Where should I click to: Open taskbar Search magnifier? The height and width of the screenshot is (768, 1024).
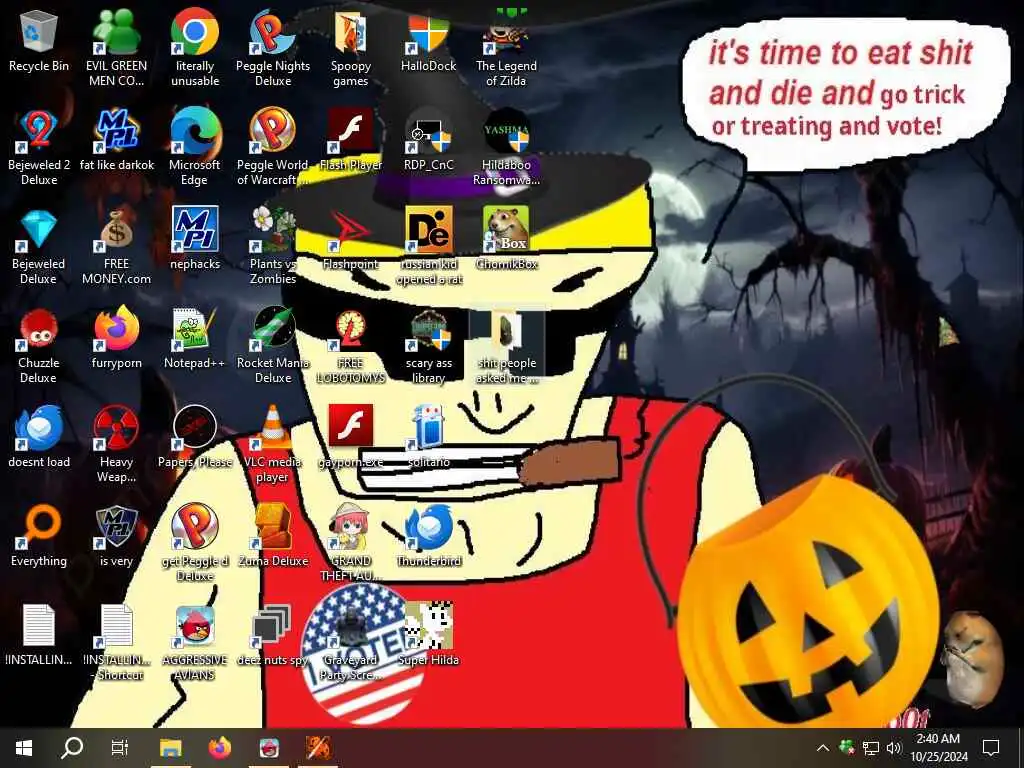(x=72, y=748)
